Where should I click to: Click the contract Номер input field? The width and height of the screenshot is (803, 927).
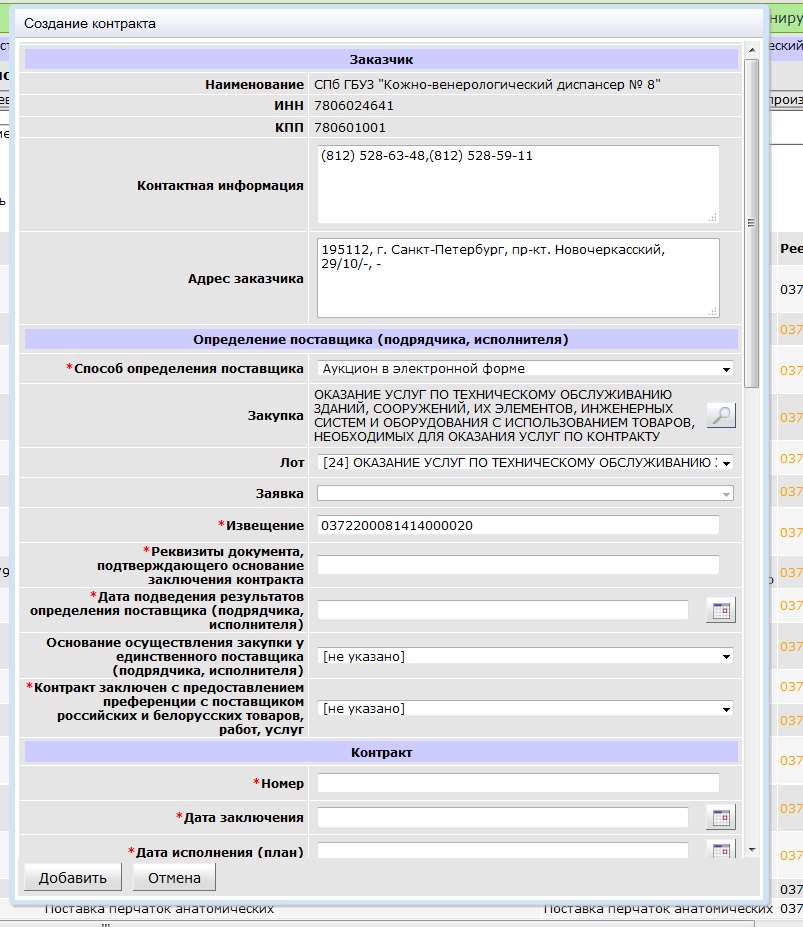(x=518, y=783)
